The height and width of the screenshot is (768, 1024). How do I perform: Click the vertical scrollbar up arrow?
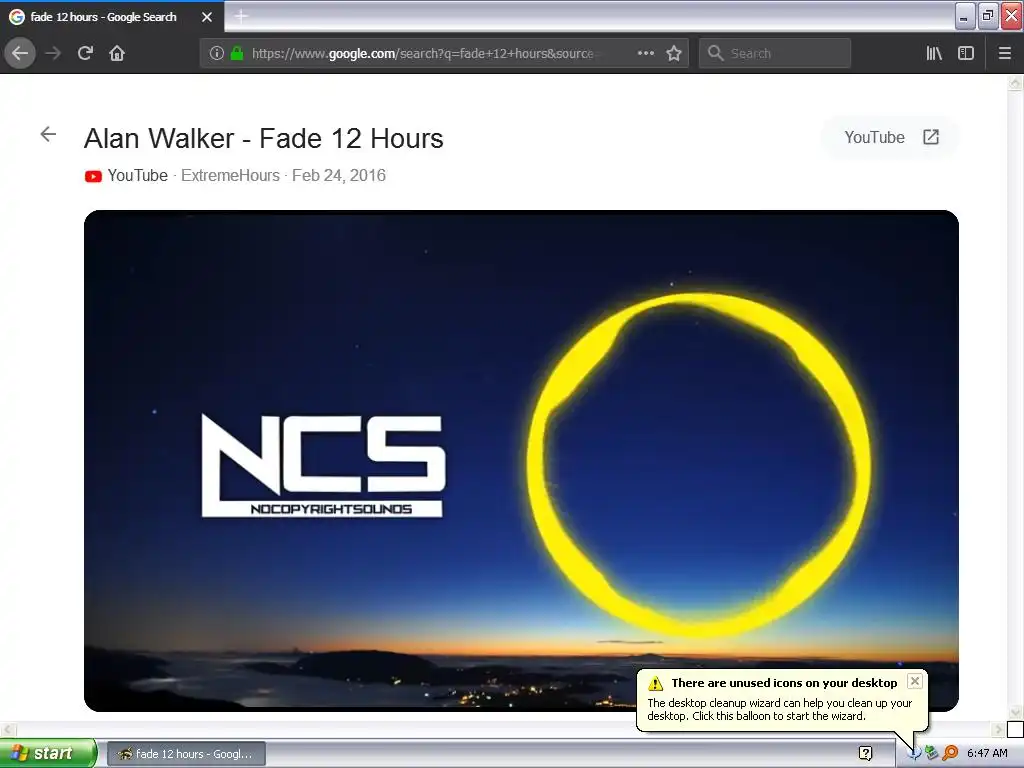(1015, 83)
